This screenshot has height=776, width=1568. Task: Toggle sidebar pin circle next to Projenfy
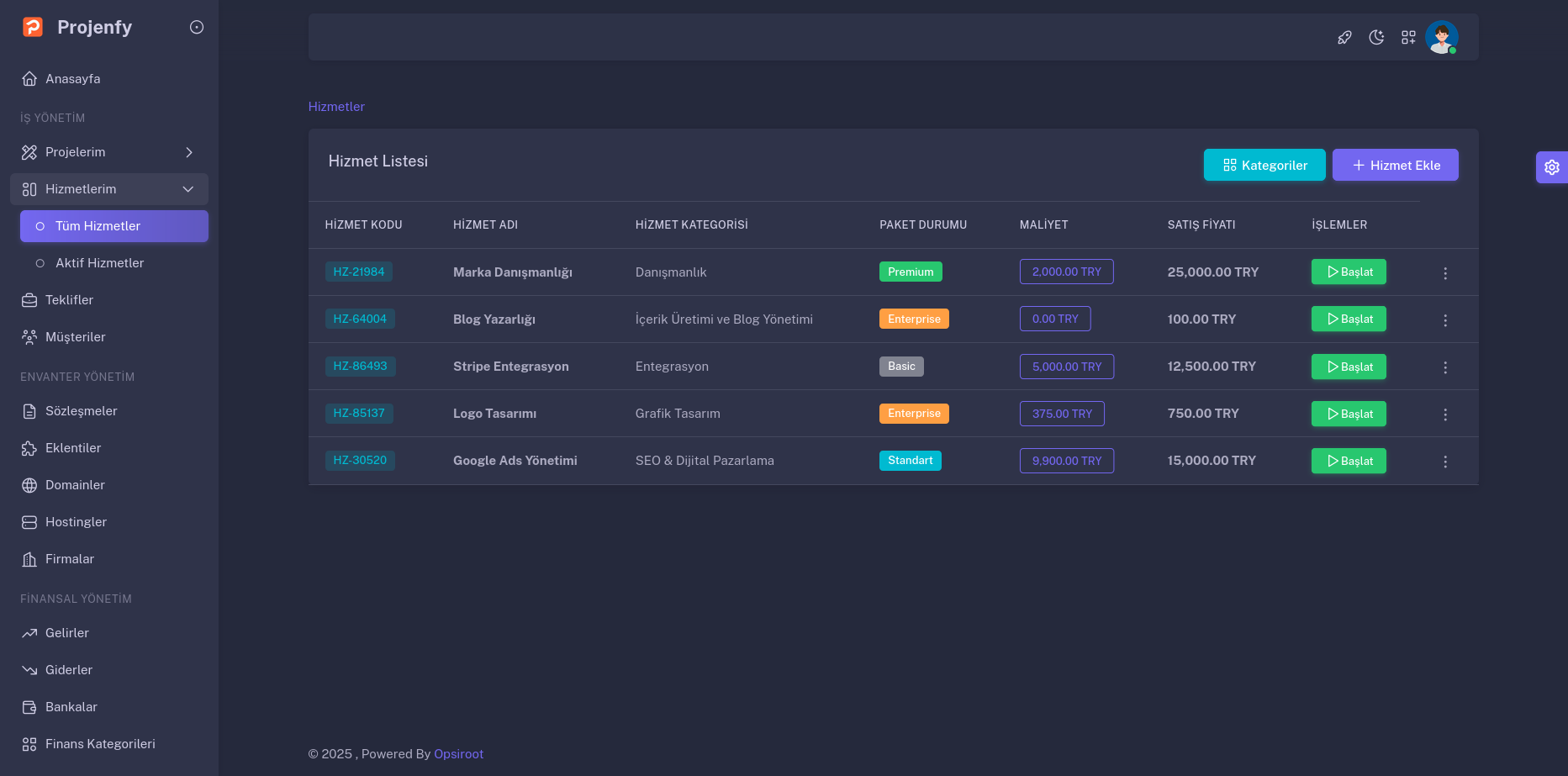(197, 27)
